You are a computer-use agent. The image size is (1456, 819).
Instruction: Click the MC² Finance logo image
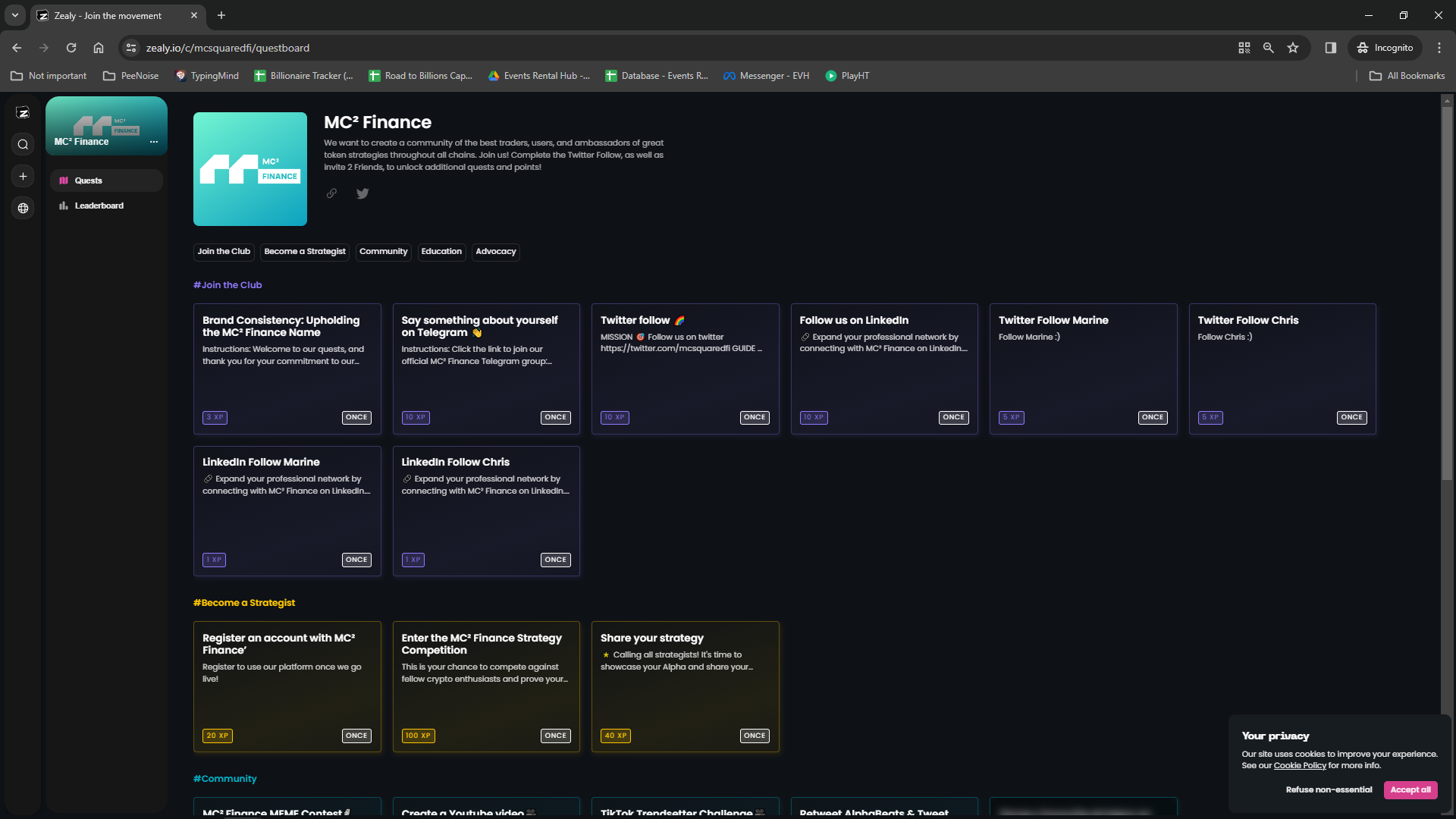coord(250,169)
